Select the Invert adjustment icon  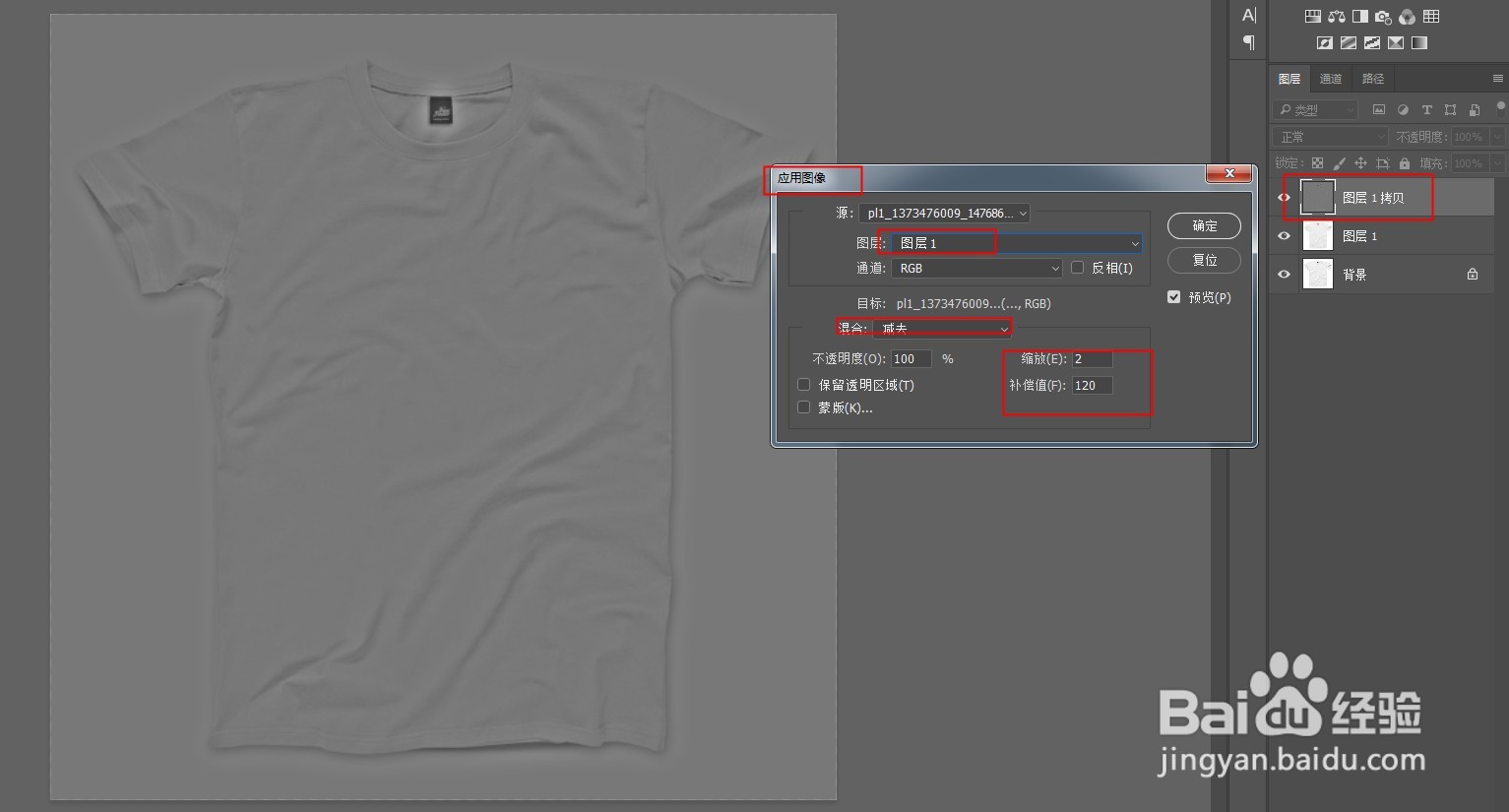click(1324, 42)
